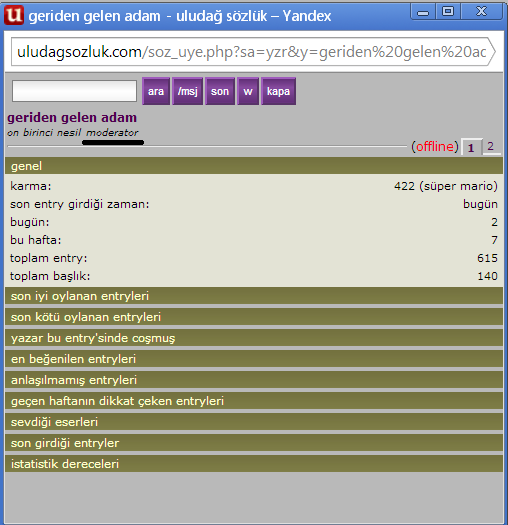The width and height of the screenshot is (508, 525).
Task: Click the 'ara' search button
Action: tap(156, 91)
